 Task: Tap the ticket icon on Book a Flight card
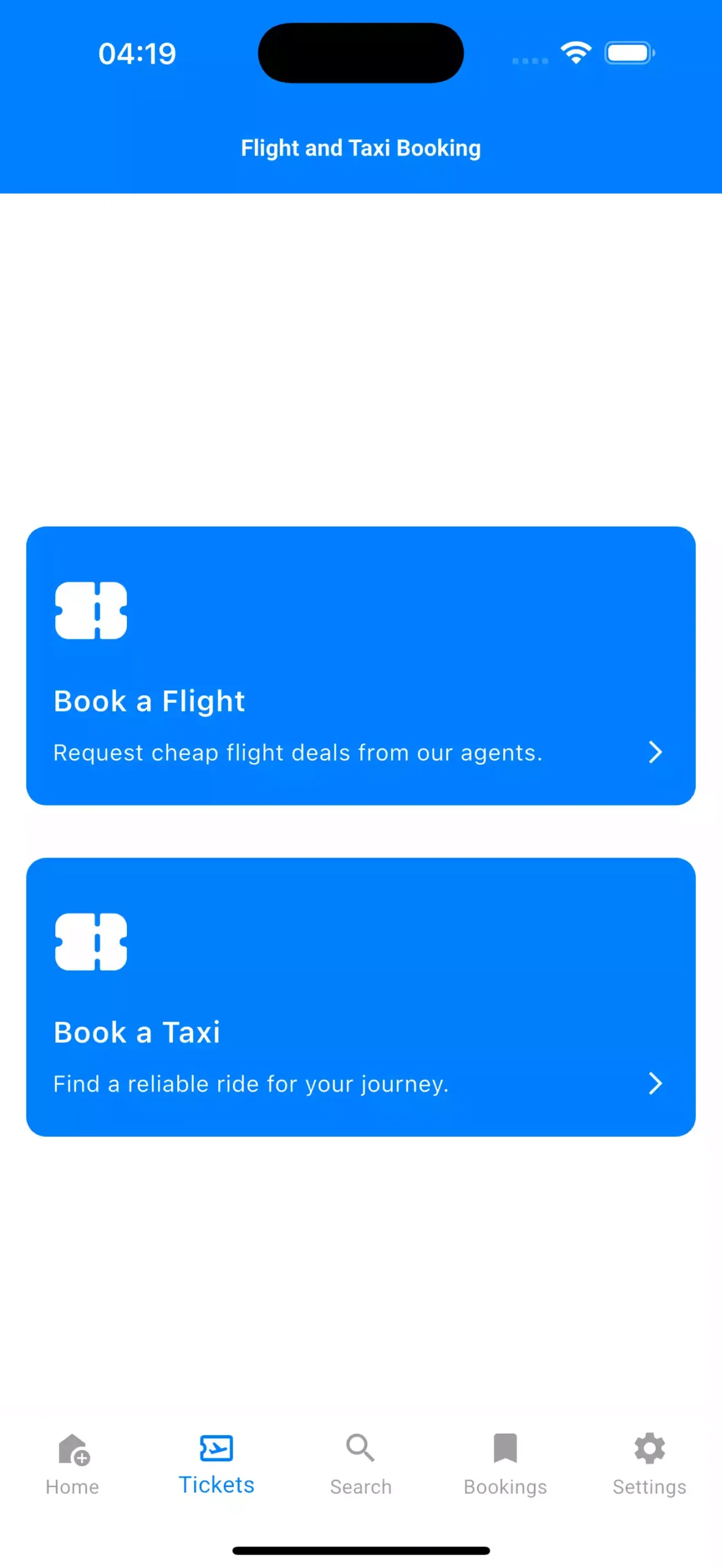(x=91, y=610)
